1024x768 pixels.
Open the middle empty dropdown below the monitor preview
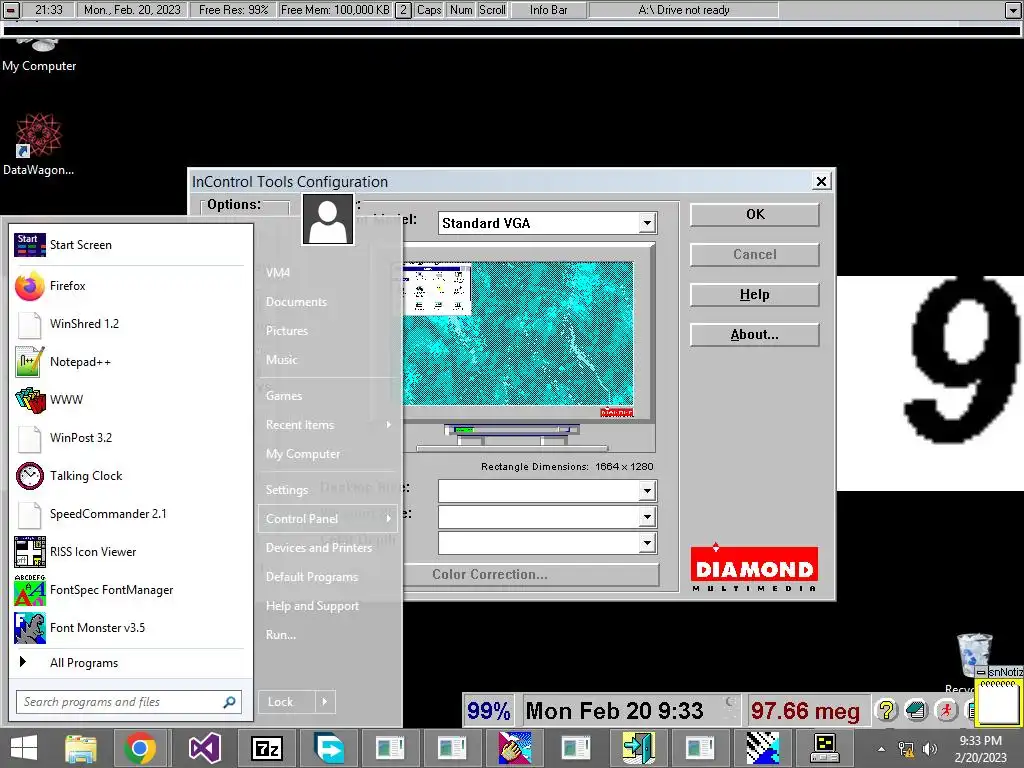point(647,517)
